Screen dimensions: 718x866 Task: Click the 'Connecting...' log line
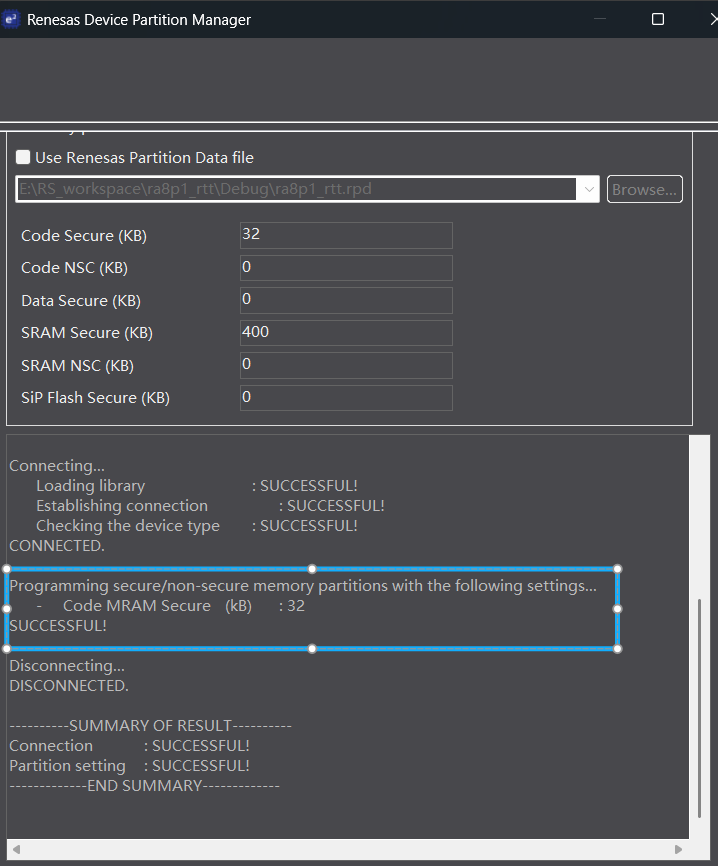[x=57, y=466]
